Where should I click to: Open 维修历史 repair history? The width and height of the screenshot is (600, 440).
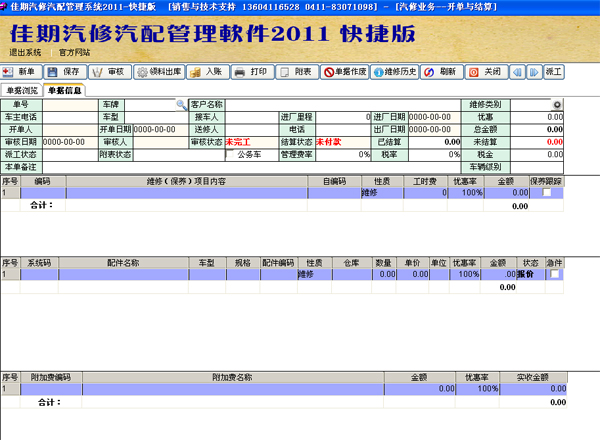point(395,72)
